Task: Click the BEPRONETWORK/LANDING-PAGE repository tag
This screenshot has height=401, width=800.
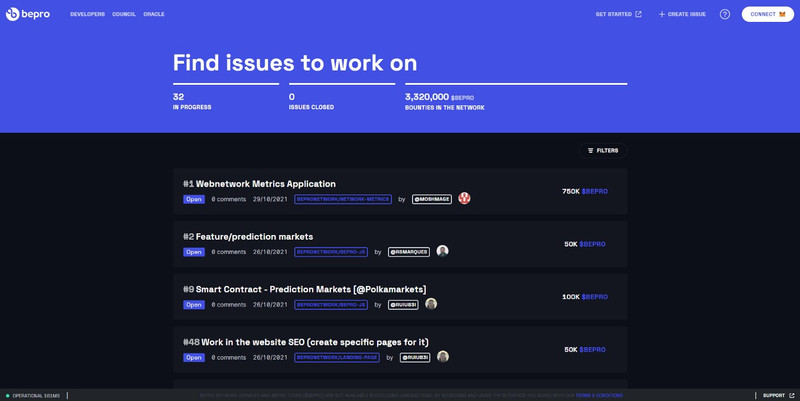Action: [338, 357]
